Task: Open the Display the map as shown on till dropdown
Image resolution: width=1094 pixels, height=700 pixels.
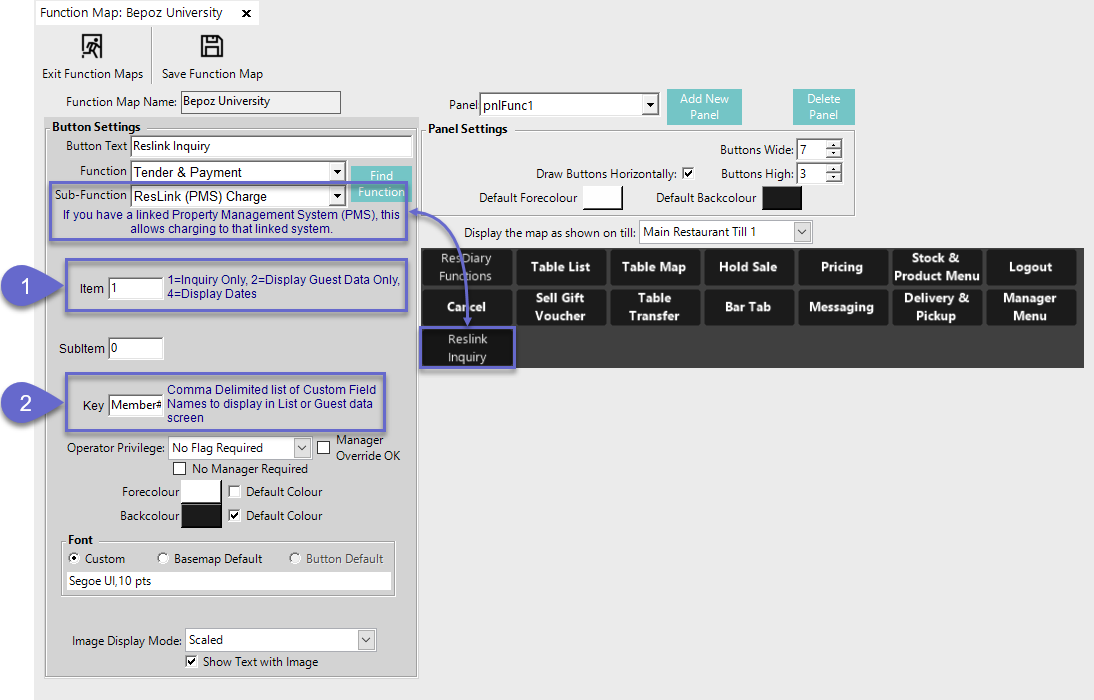Action: pos(802,232)
